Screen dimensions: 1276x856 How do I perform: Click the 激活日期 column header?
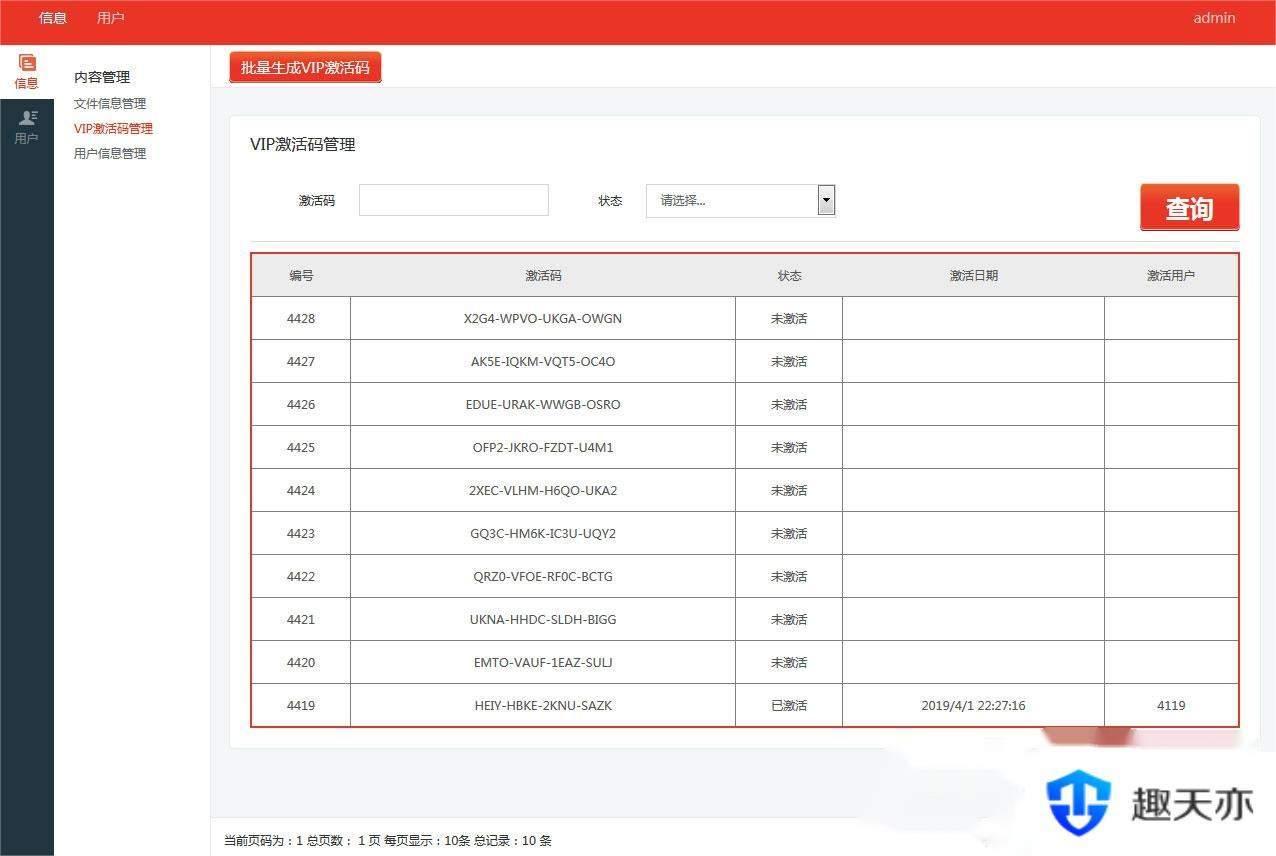(x=973, y=275)
